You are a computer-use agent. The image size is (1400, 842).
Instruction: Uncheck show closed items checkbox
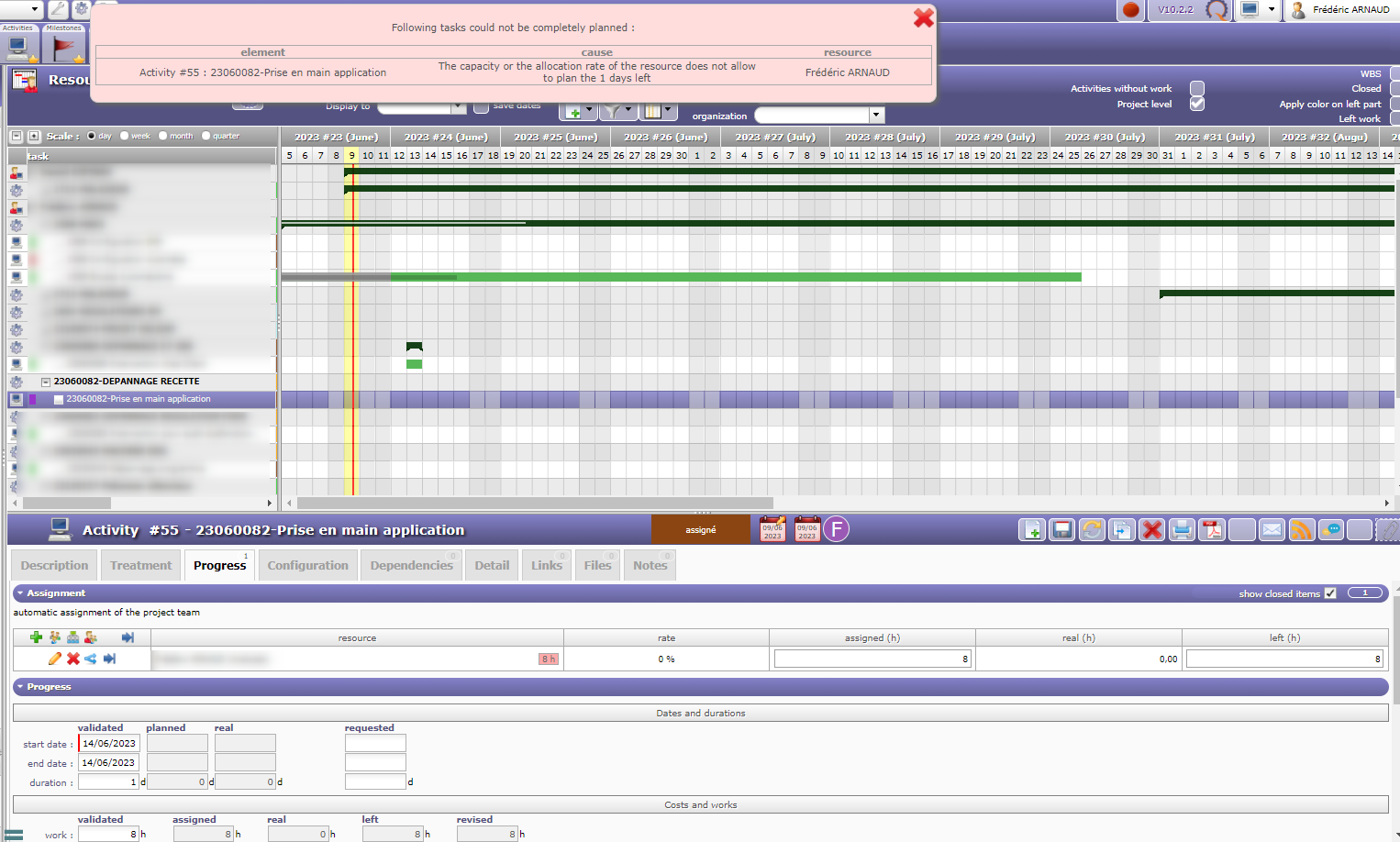1330,593
